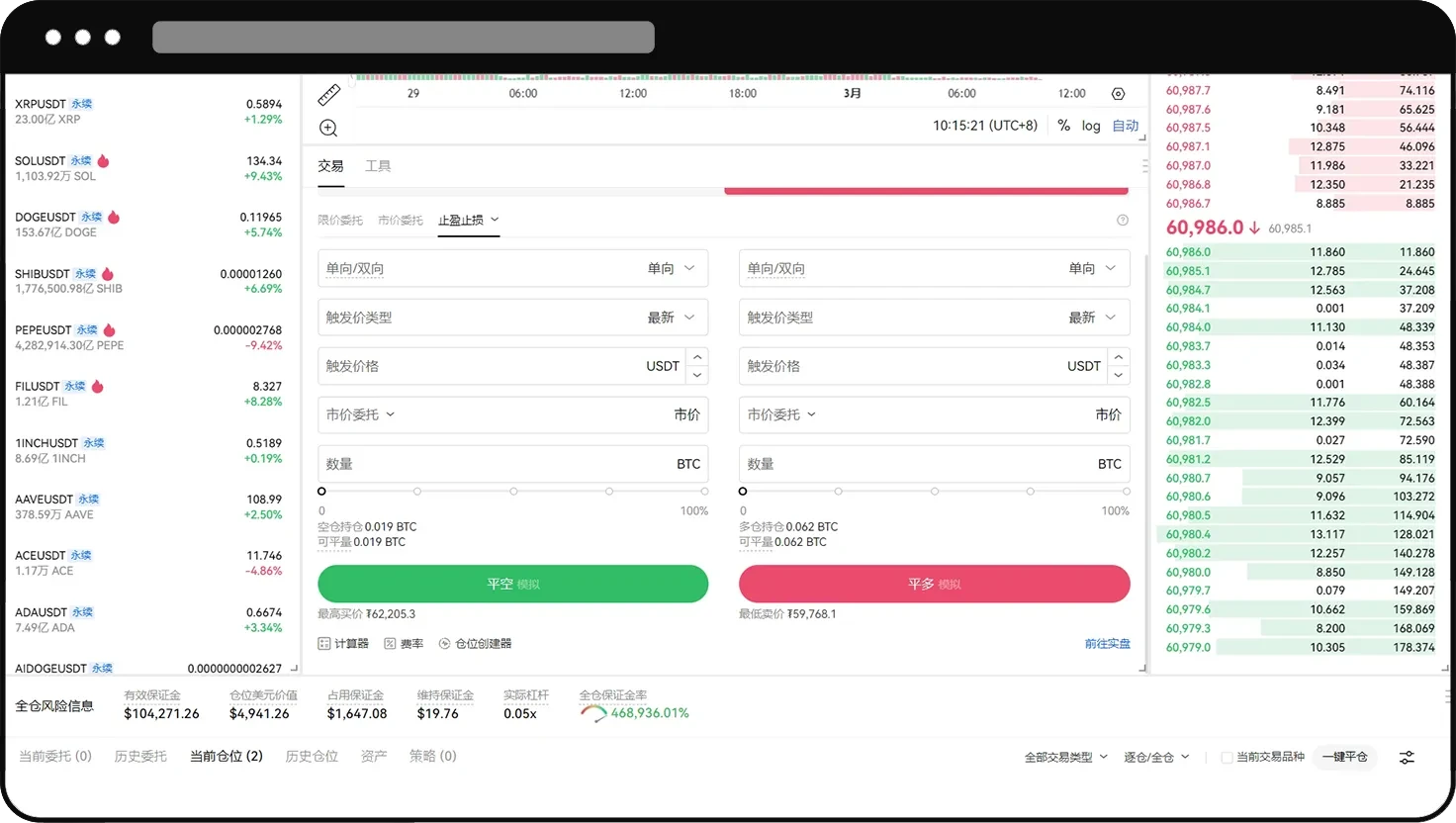Set left quantity slider to 100%
Viewport: 1456px width, 823px height.
[x=704, y=492]
